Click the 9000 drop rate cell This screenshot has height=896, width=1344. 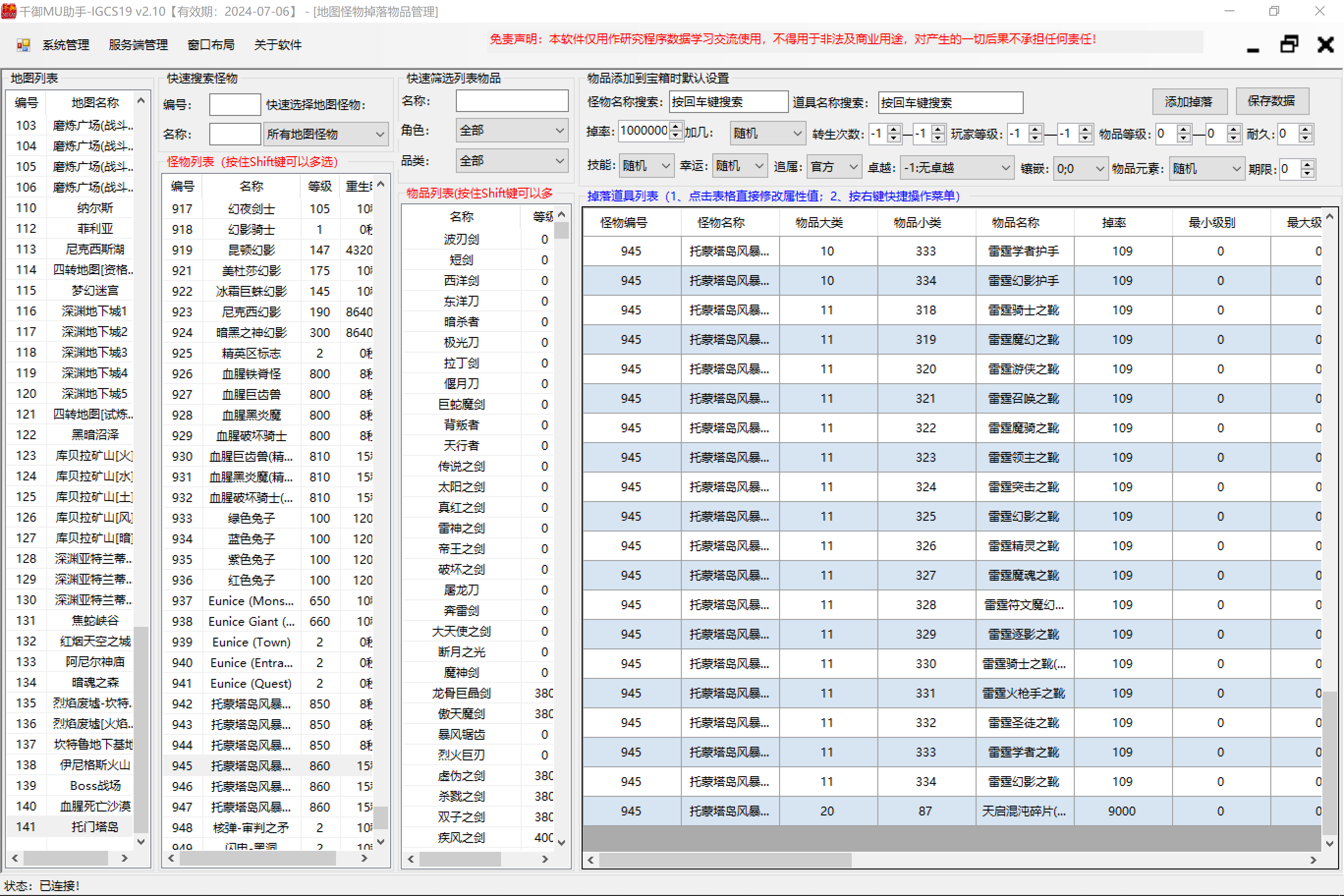click(x=1123, y=811)
